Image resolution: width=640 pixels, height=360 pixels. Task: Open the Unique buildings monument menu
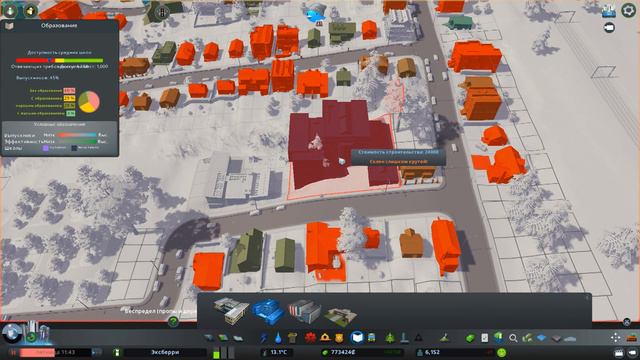404,338
